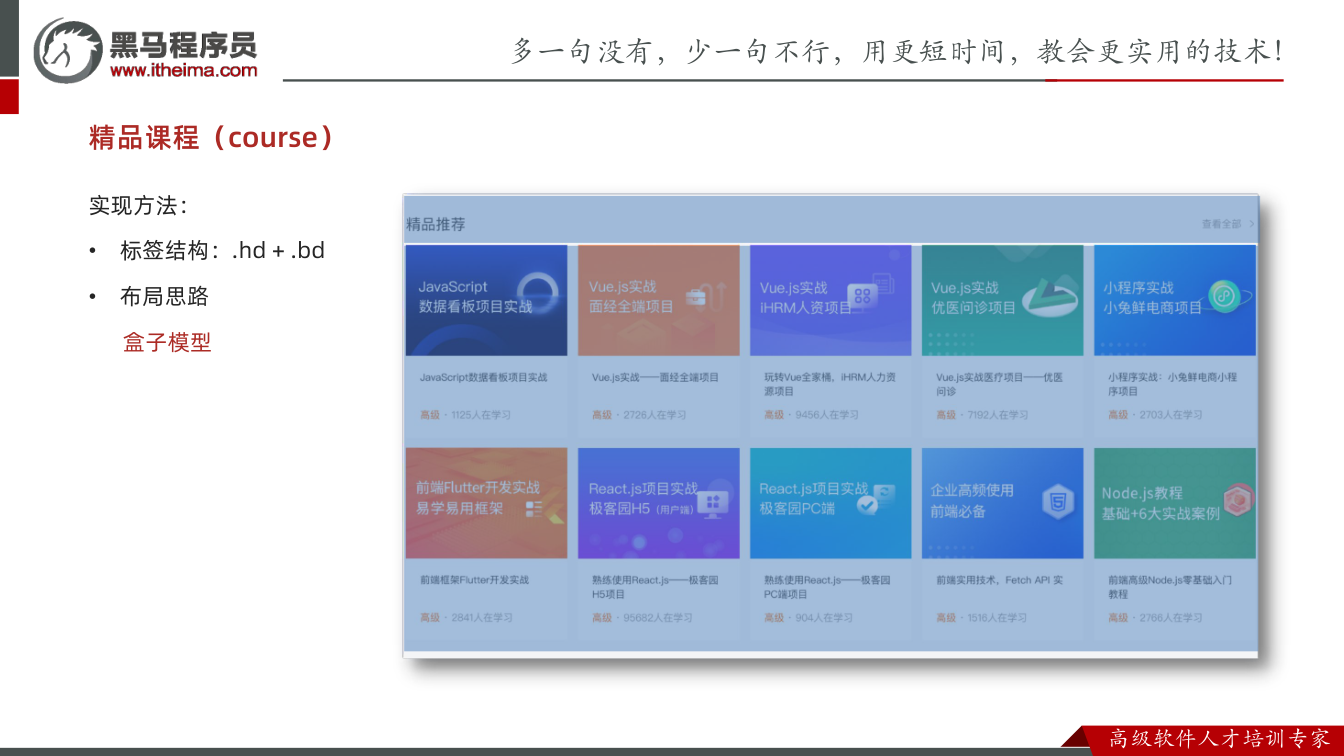Viewport: 1344px width, 756px height.
Task: Open 熟练使用React.js——极客园H5项目 title
Action: pyautogui.click(x=655, y=587)
